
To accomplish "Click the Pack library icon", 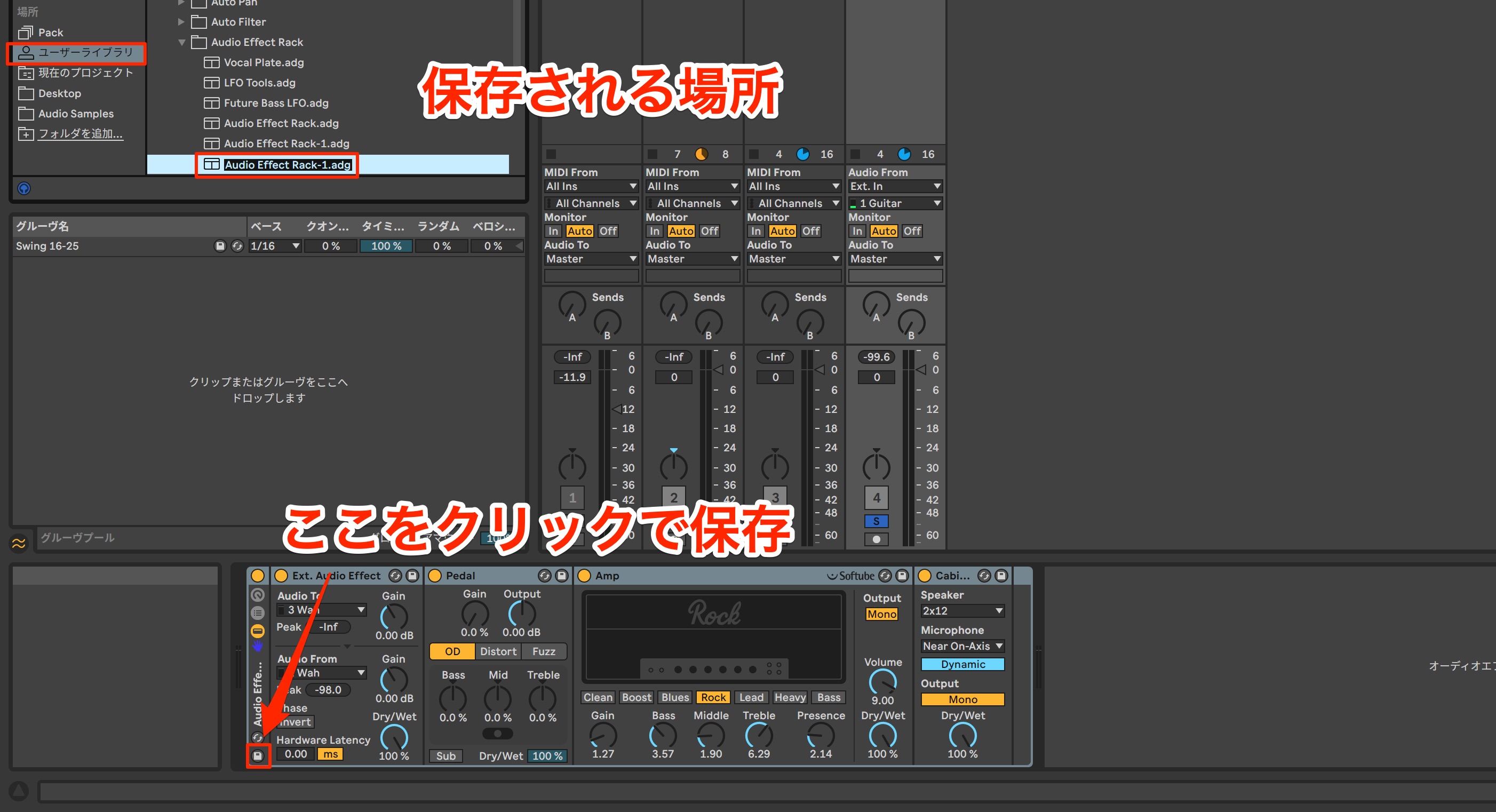I will point(26,33).
